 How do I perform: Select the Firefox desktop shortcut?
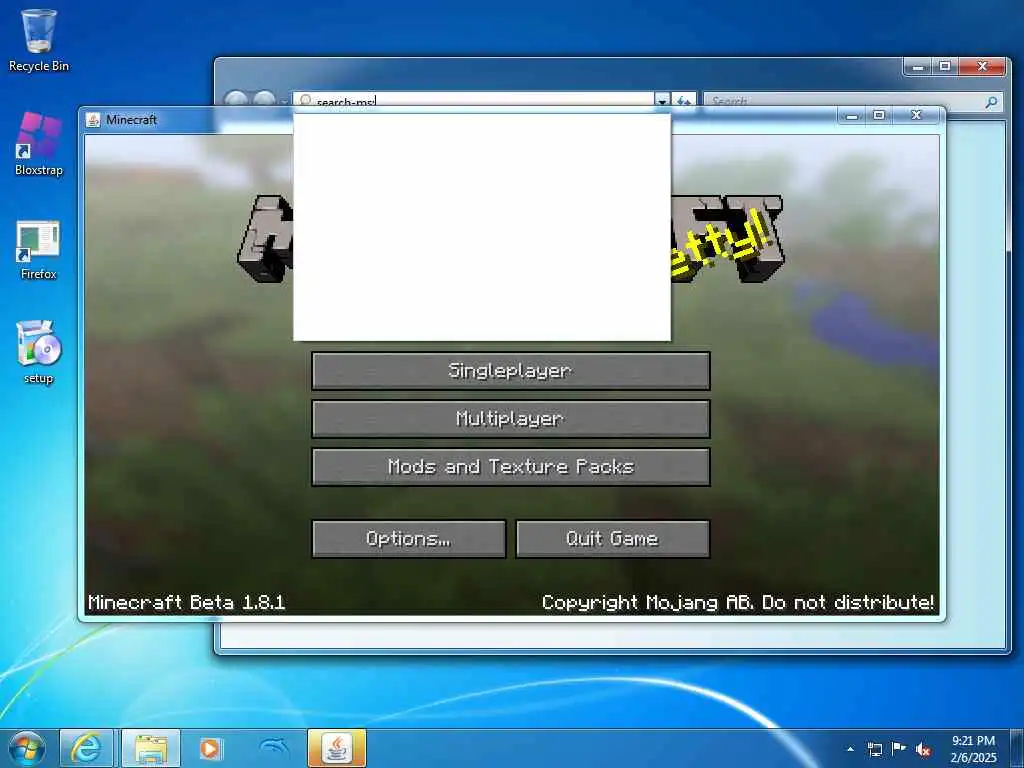click(39, 251)
